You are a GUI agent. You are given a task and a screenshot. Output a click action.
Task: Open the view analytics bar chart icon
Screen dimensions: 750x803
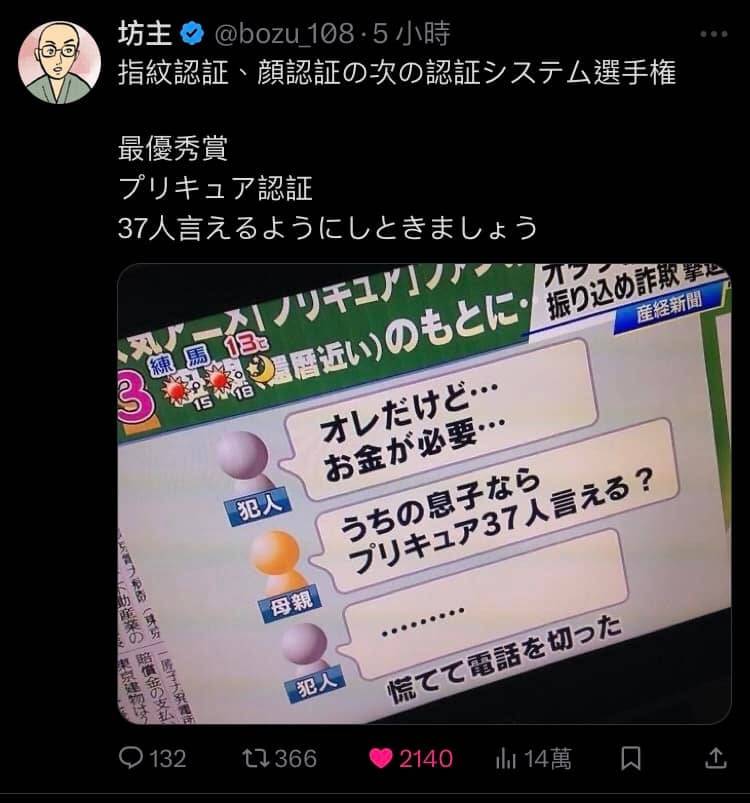[506, 758]
